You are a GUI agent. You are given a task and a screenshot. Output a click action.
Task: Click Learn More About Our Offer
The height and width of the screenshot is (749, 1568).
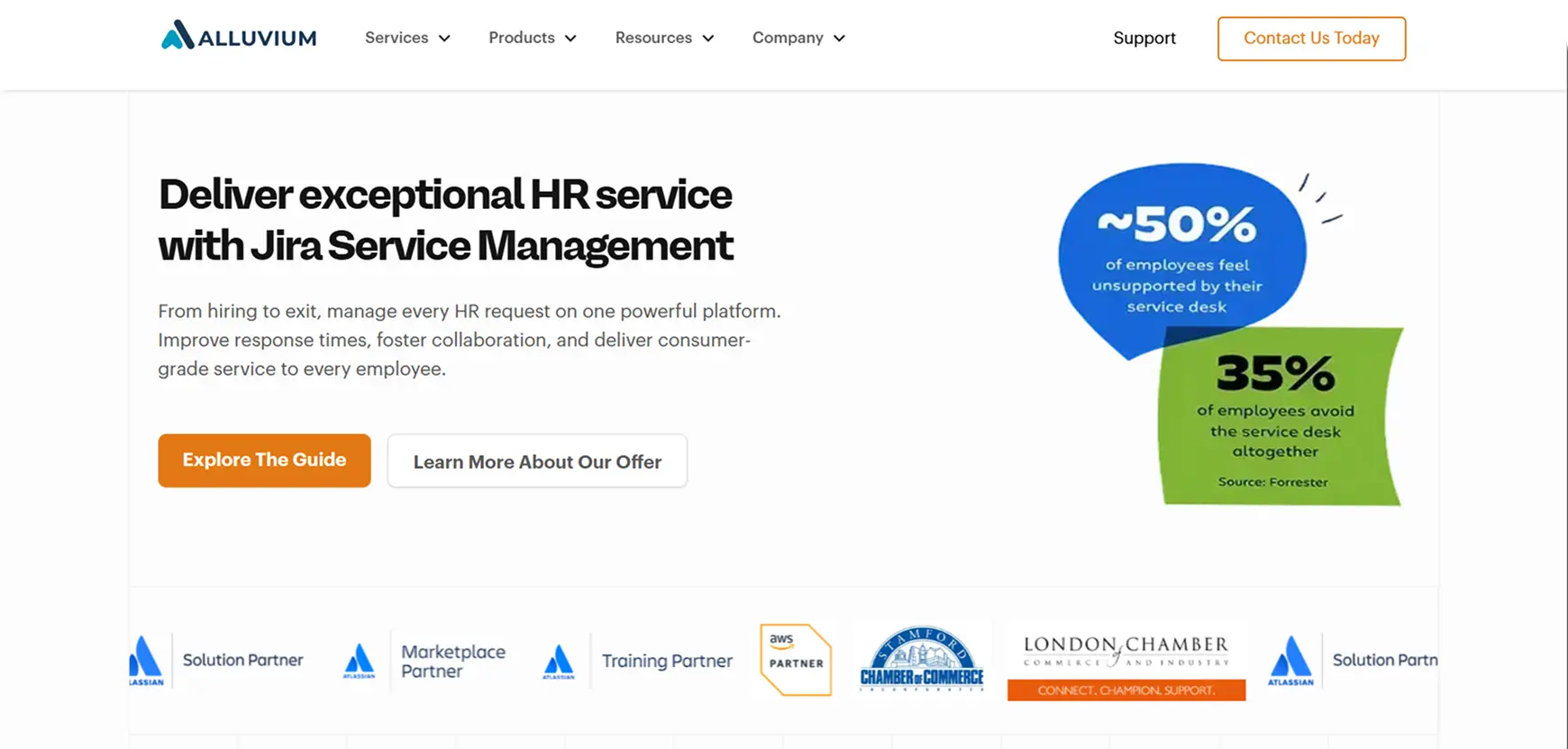pyautogui.click(x=537, y=461)
